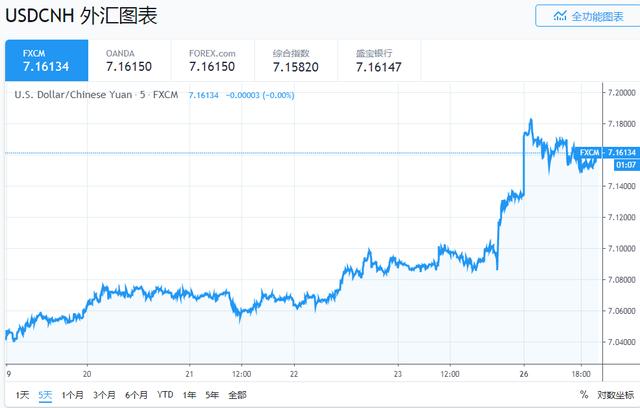This screenshot has width=640, height=408.
Task: Toggle the % percentage scale
Action: click(x=578, y=395)
